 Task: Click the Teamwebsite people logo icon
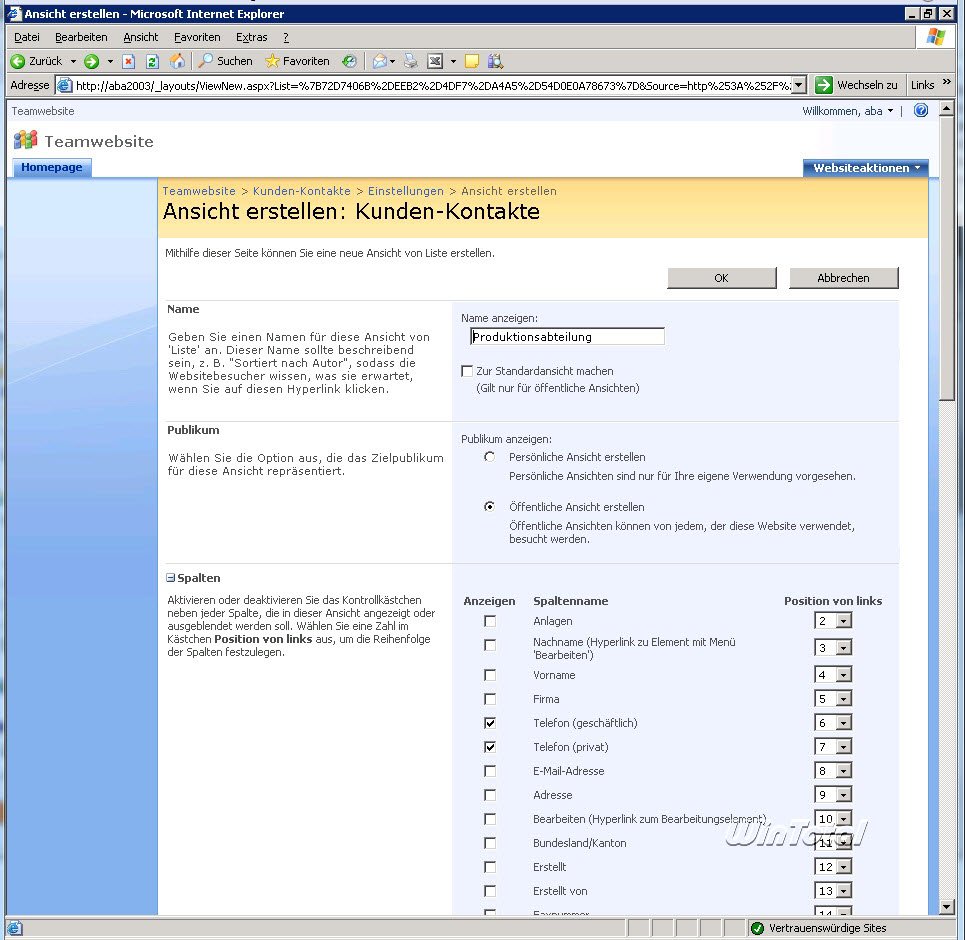coord(25,140)
